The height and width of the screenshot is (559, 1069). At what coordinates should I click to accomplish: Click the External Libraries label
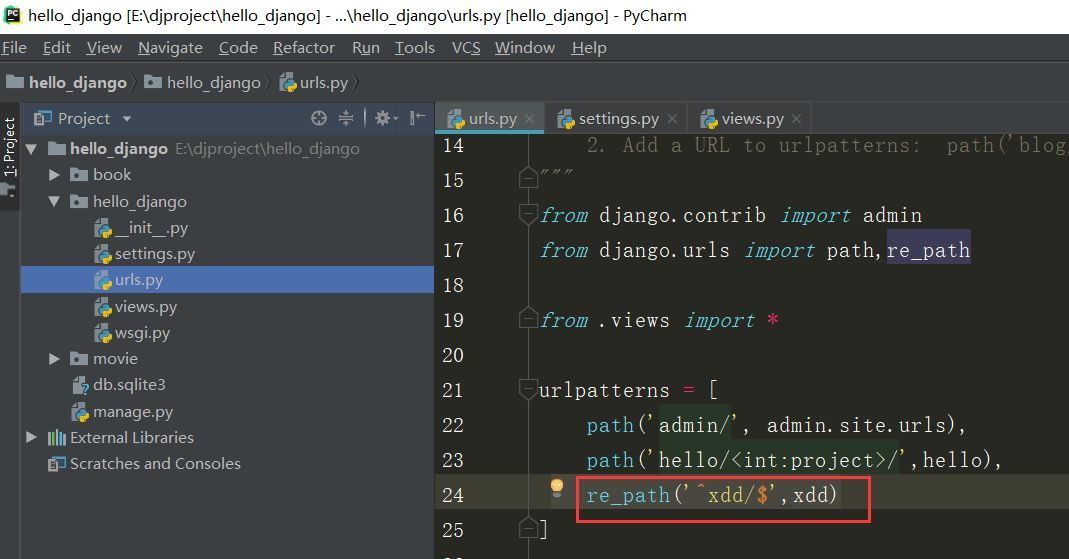click(x=132, y=438)
